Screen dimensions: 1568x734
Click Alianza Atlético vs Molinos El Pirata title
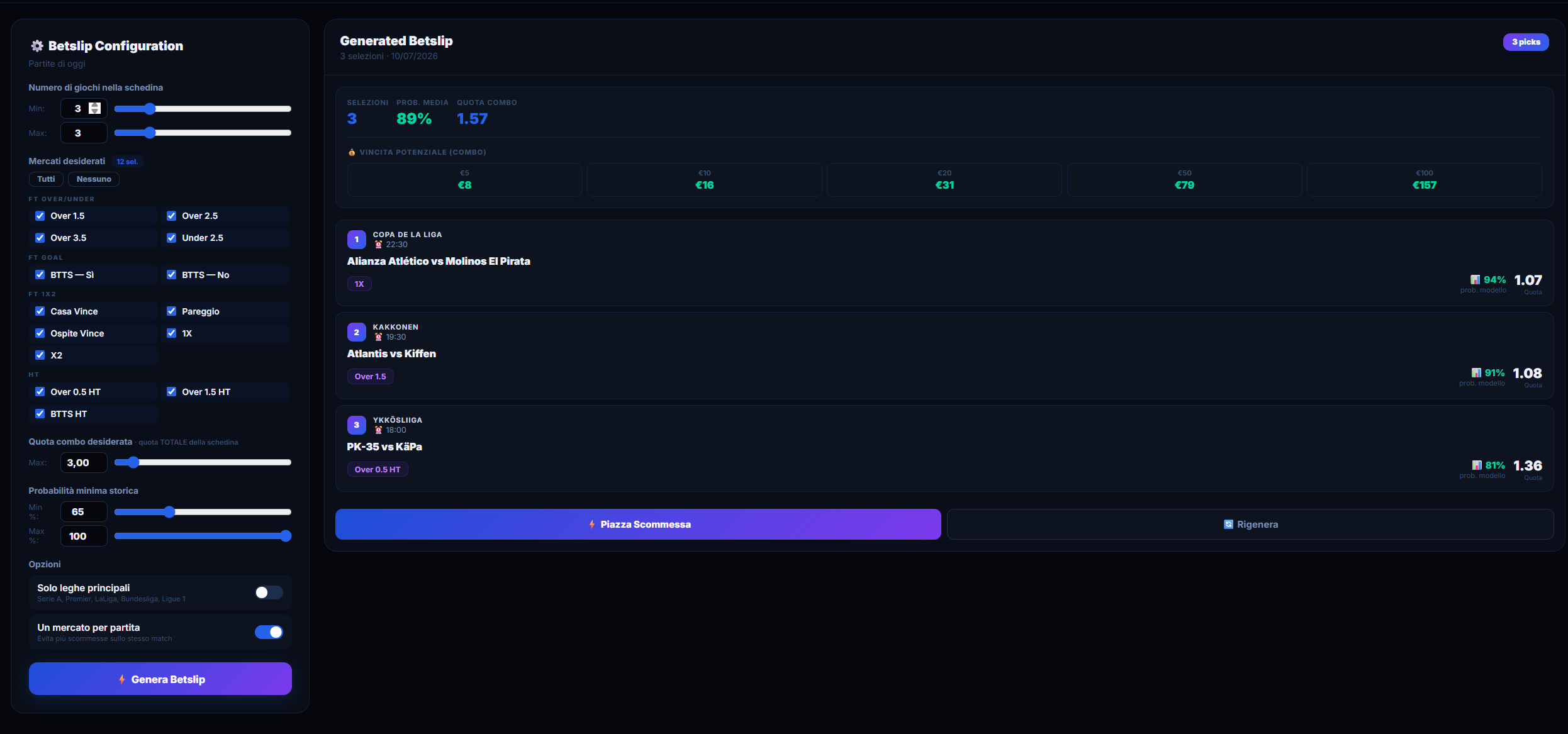[x=439, y=262]
